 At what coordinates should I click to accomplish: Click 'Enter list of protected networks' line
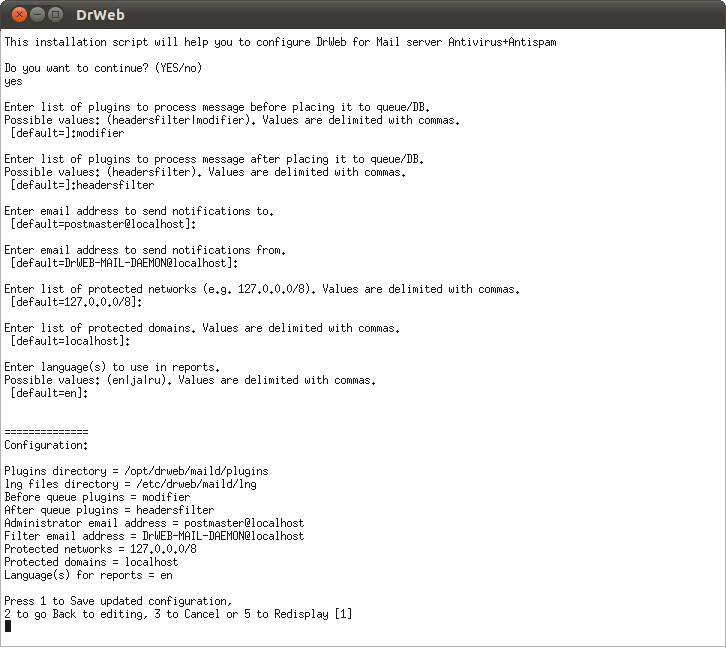tap(262, 289)
